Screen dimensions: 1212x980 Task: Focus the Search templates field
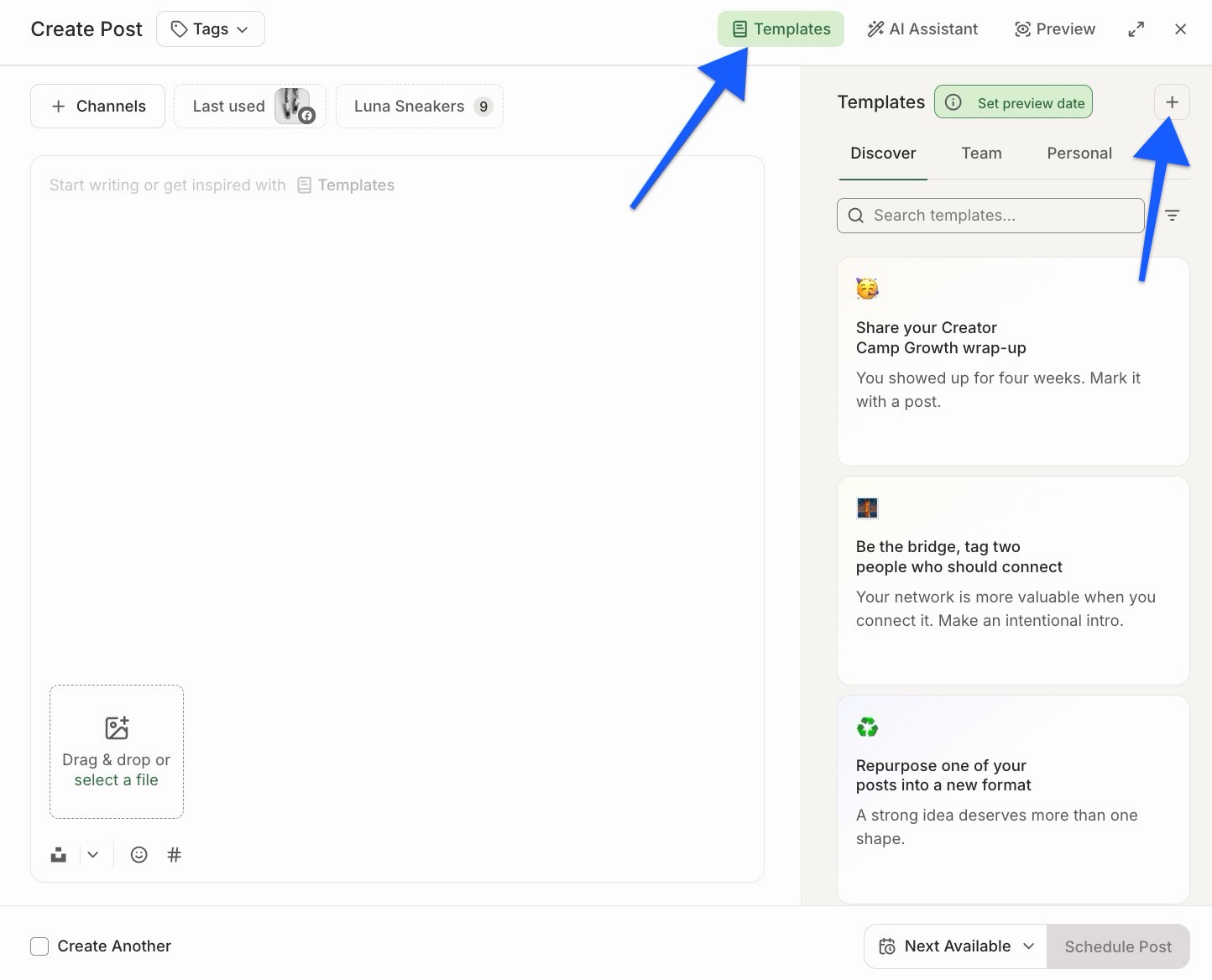990,216
